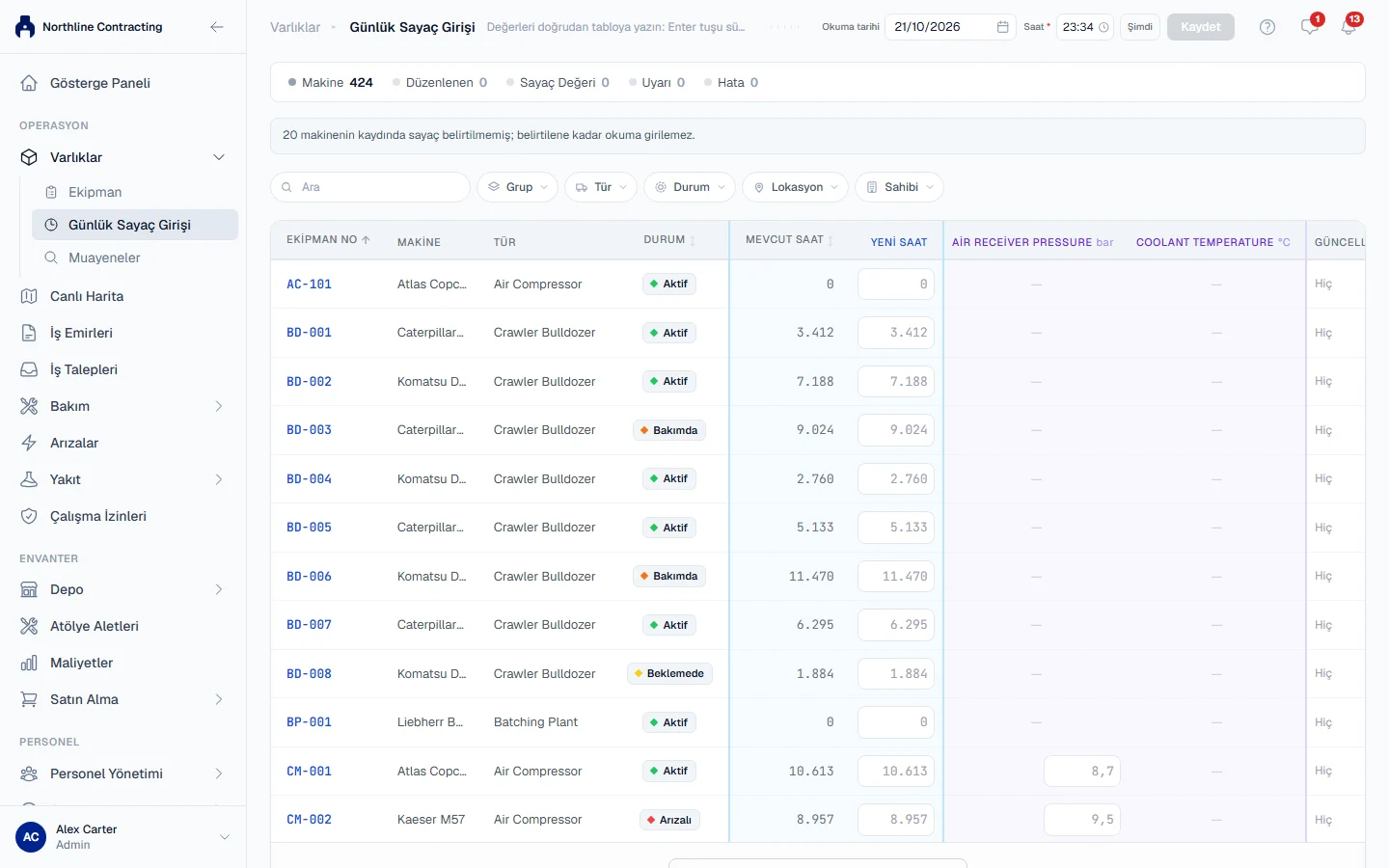The height and width of the screenshot is (868, 1389).
Task: Open the Ekipman menu item
Action: coord(135,192)
